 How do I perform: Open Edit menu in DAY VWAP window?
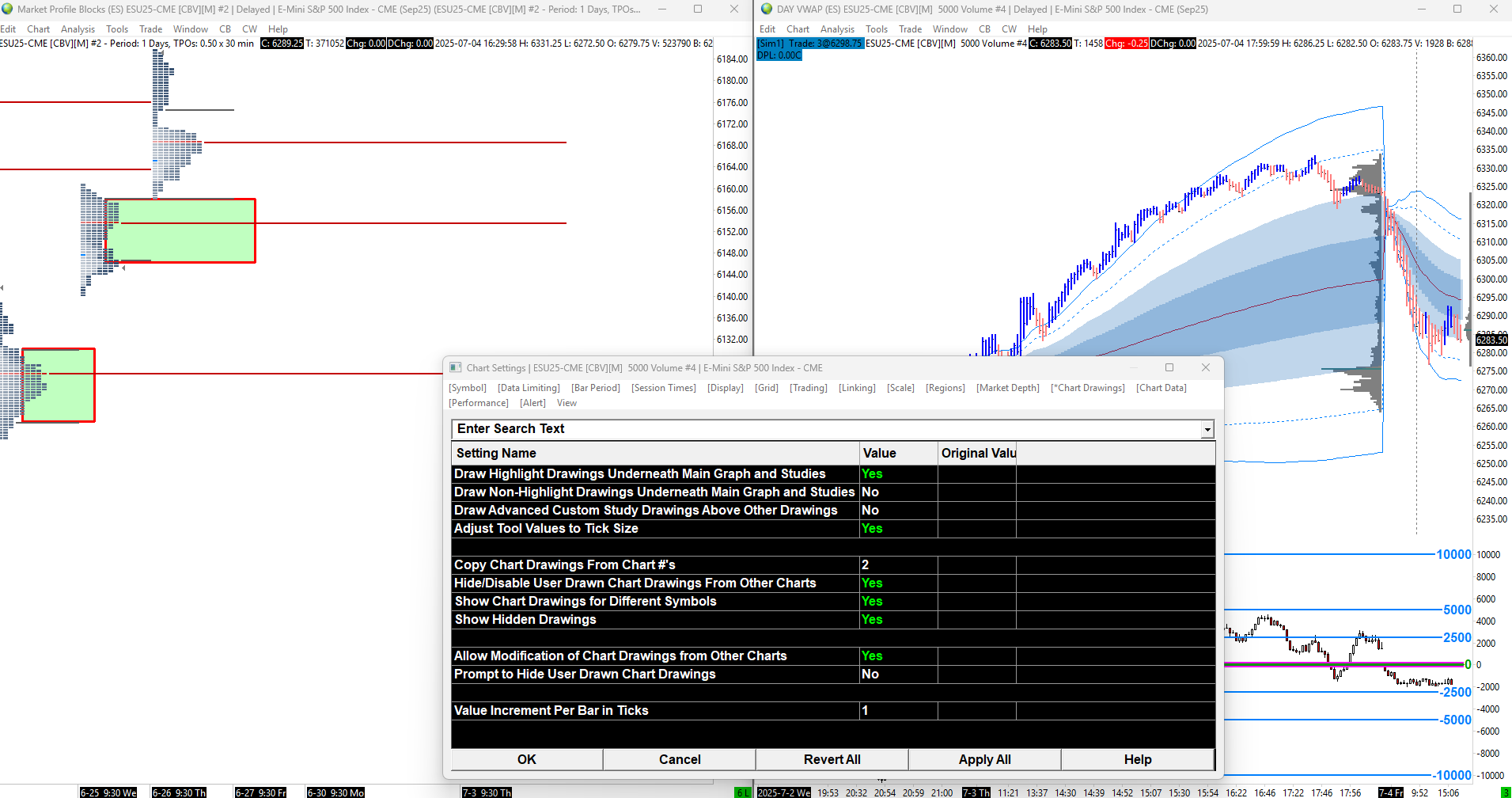click(767, 29)
